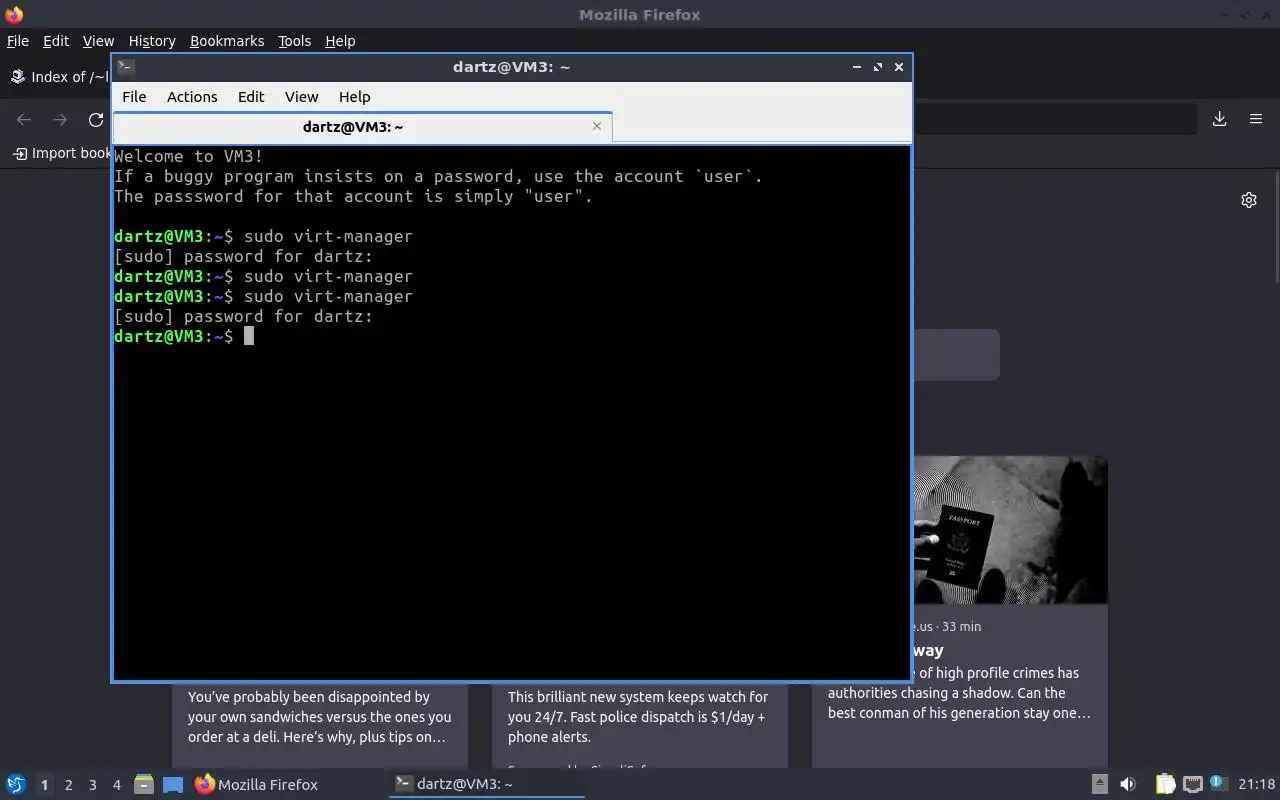Open the Firefox View menu
Screen dimensions: 1280x800
(98, 41)
